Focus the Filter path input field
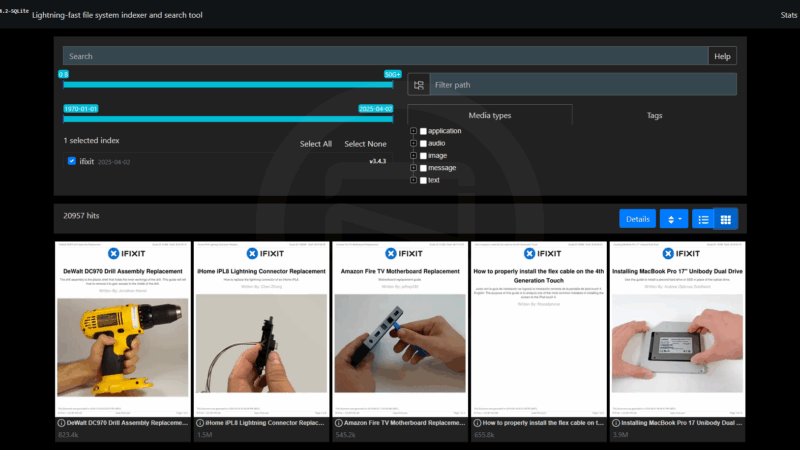Image resolution: width=800 pixels, height=450 pixels. coord(583,85)
